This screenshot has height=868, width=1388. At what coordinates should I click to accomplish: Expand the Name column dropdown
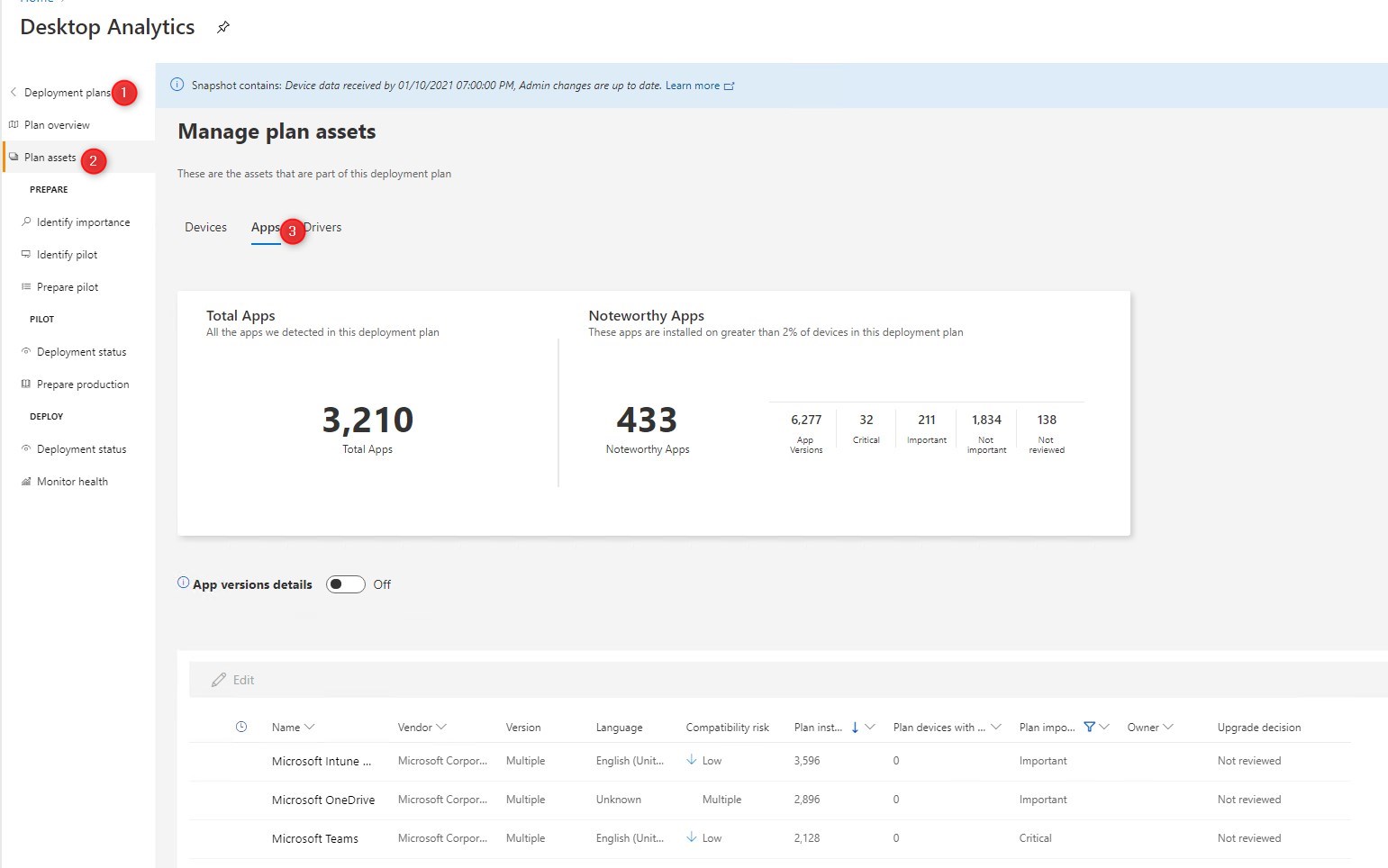click(310, 727)
